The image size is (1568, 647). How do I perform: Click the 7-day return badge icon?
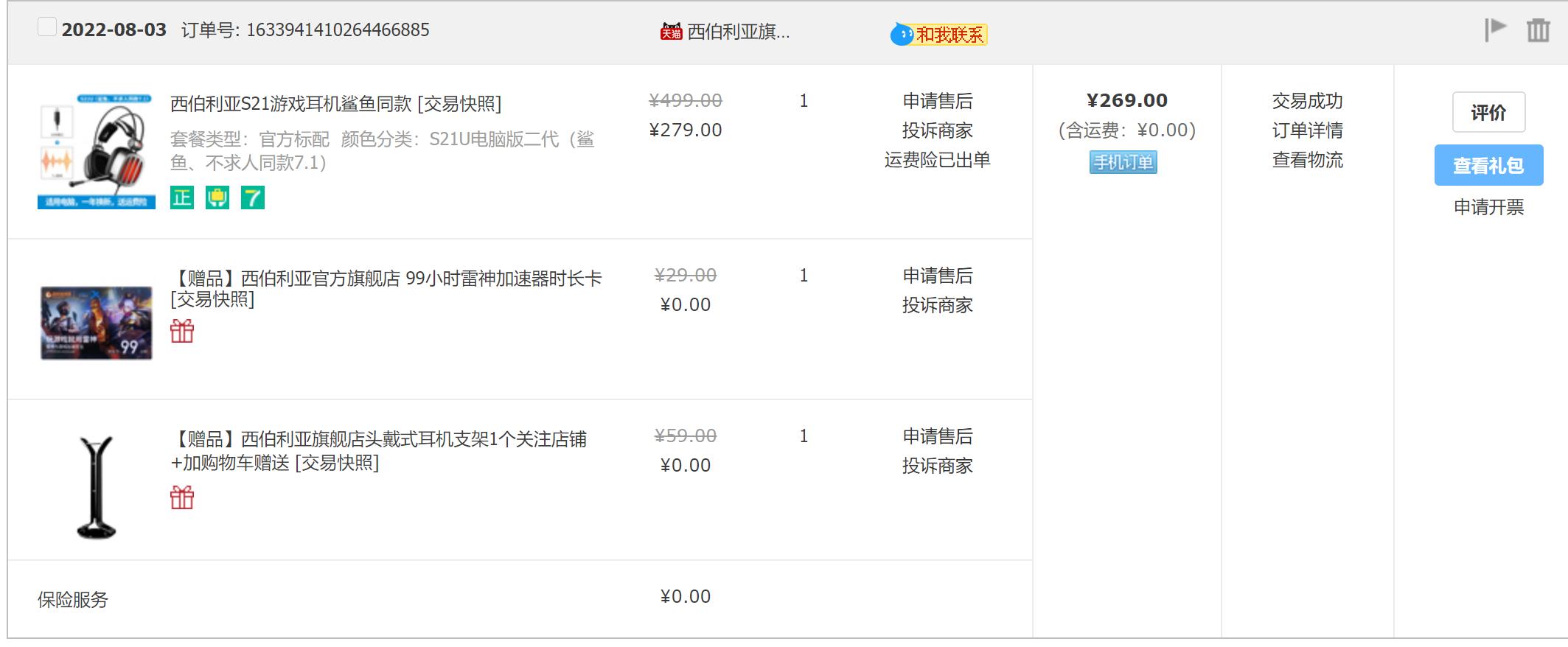pyautogui.click(x=253, y=197)
